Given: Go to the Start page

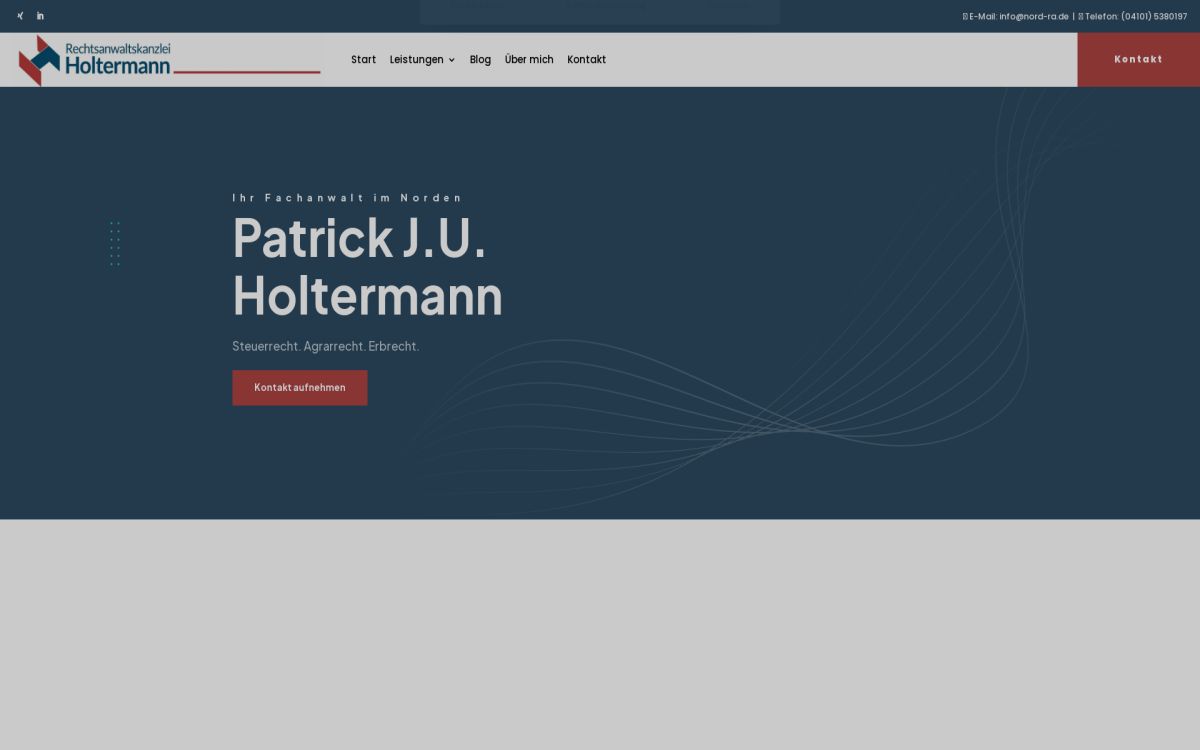Looking at the screenshot, I should (363, 60).
